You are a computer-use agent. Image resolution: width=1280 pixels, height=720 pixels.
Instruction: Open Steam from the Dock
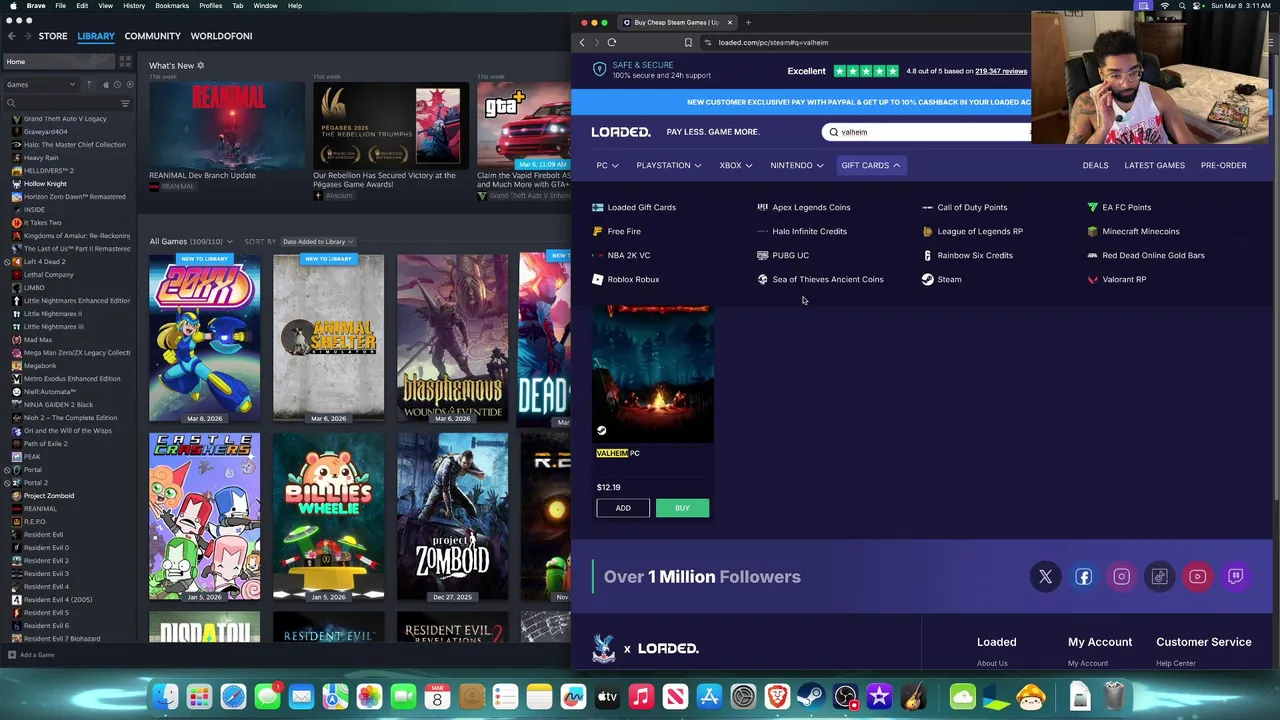(811, 696)
